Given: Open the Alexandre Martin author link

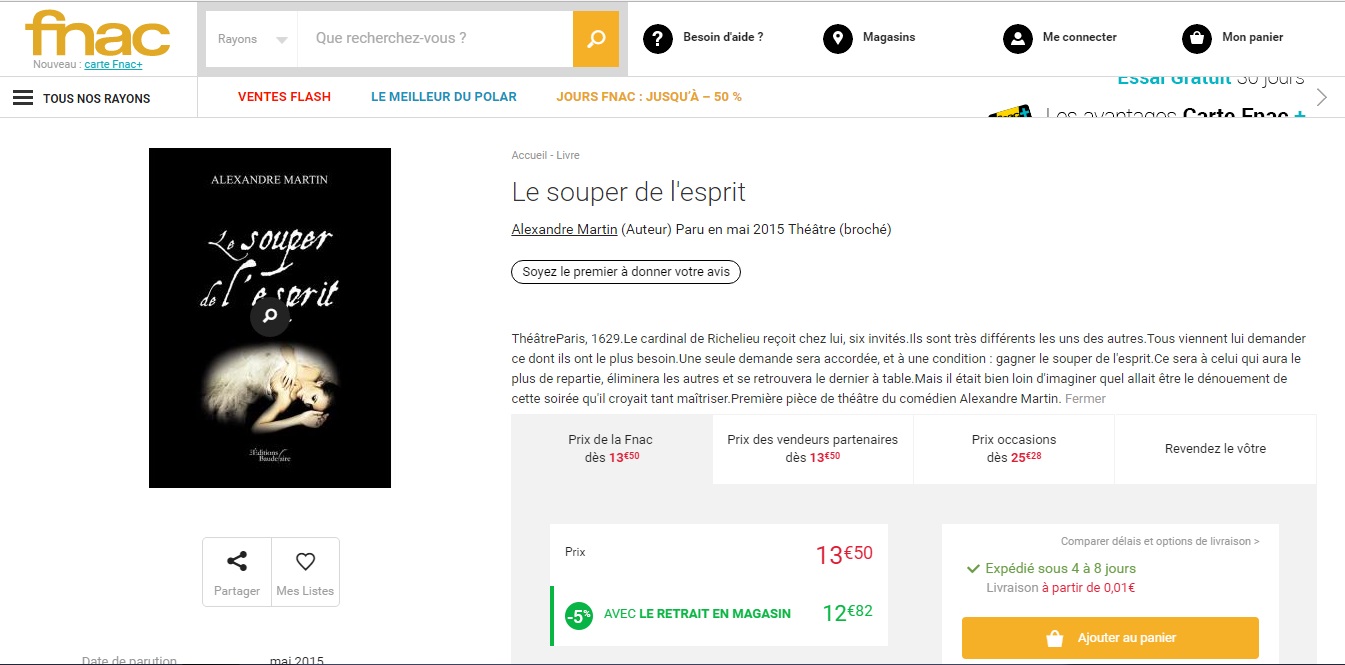Looking at the screenshot, I should 563,229.
